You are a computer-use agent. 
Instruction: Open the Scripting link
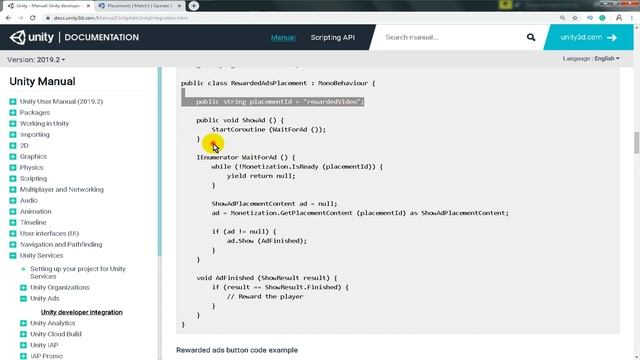coord(33,179)
